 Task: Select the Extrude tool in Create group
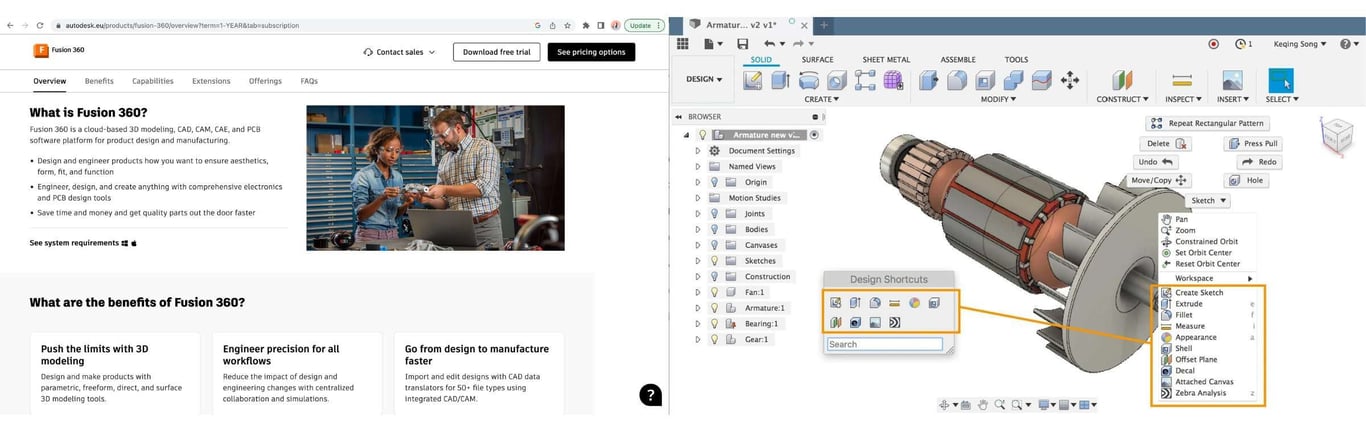[781, 81]
